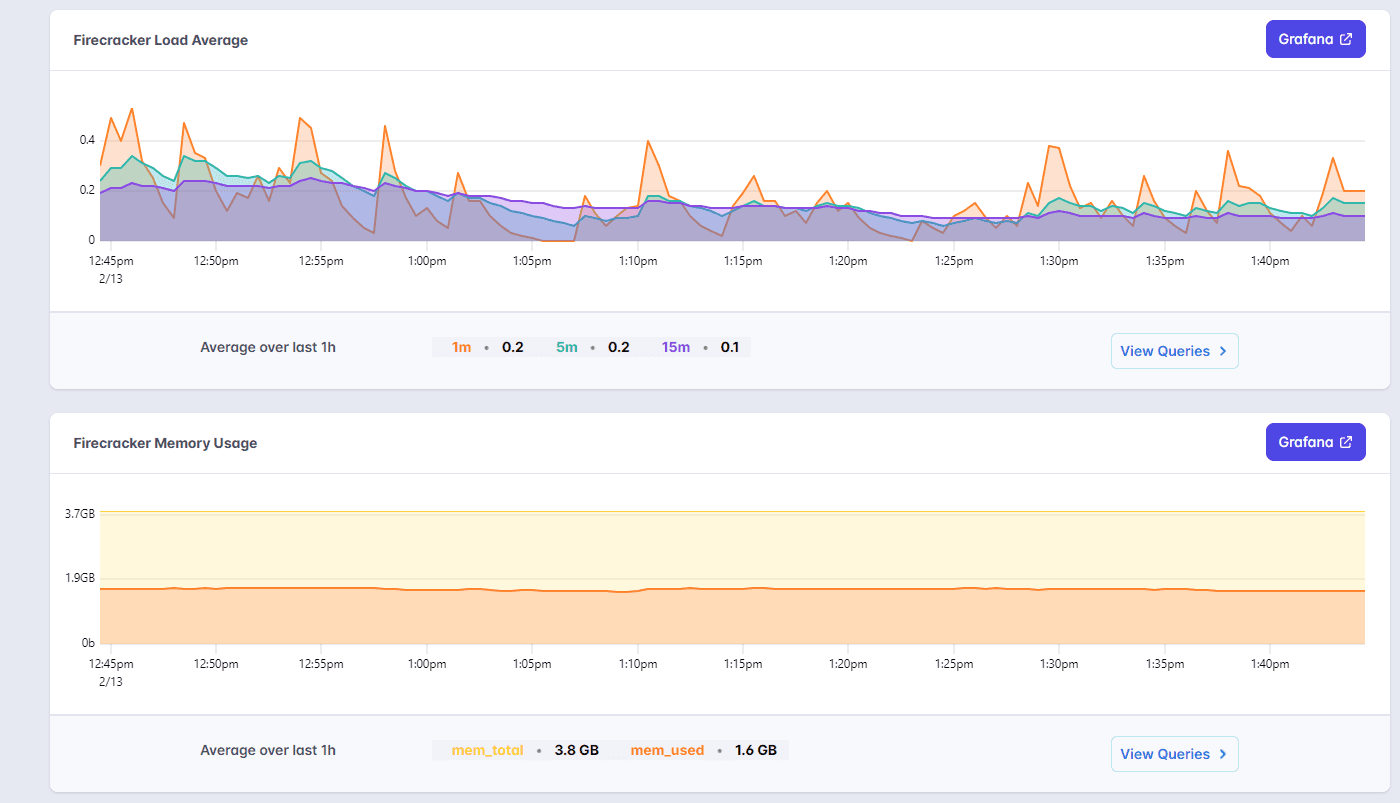This screenshot has height=803, width=1400.
Task: Toggle the 1m series in the legend
Action: pos(461,347)
